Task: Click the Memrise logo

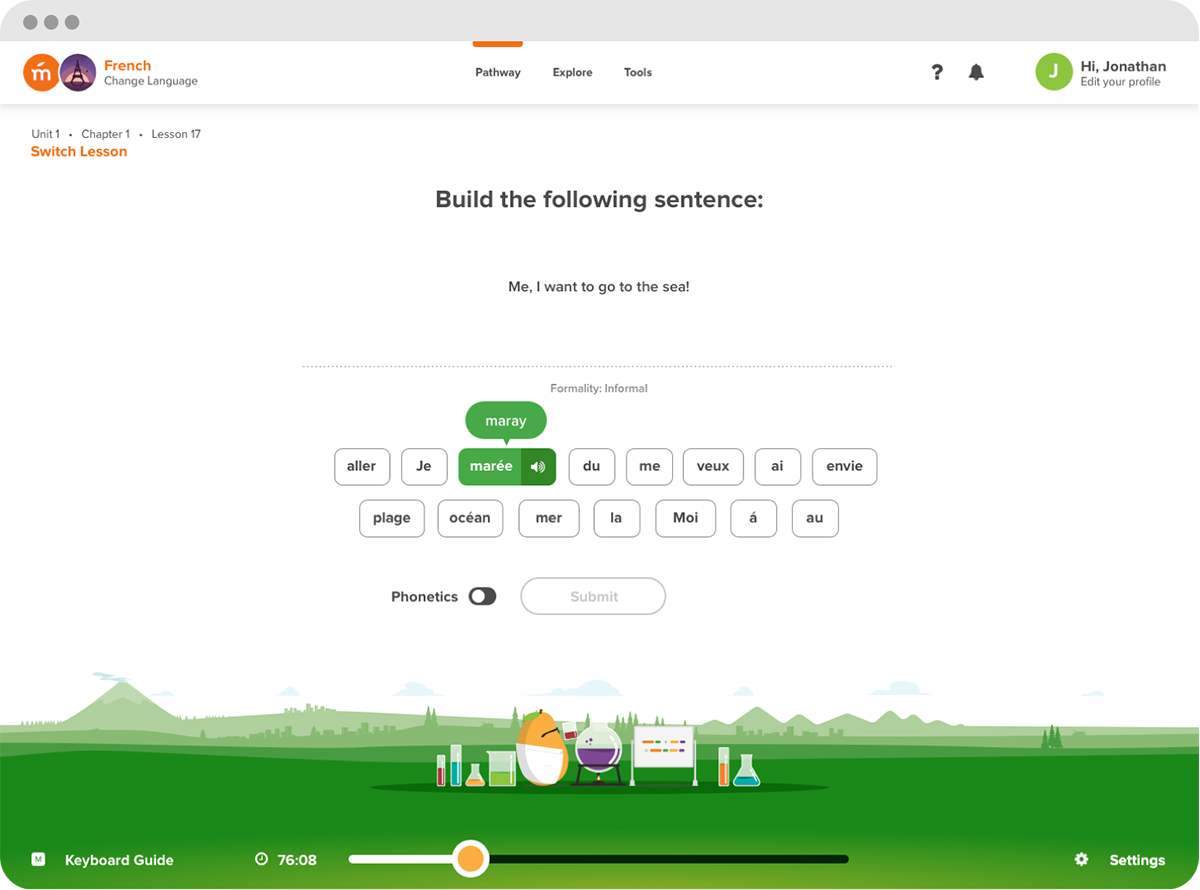Action: tap(41, 72)
